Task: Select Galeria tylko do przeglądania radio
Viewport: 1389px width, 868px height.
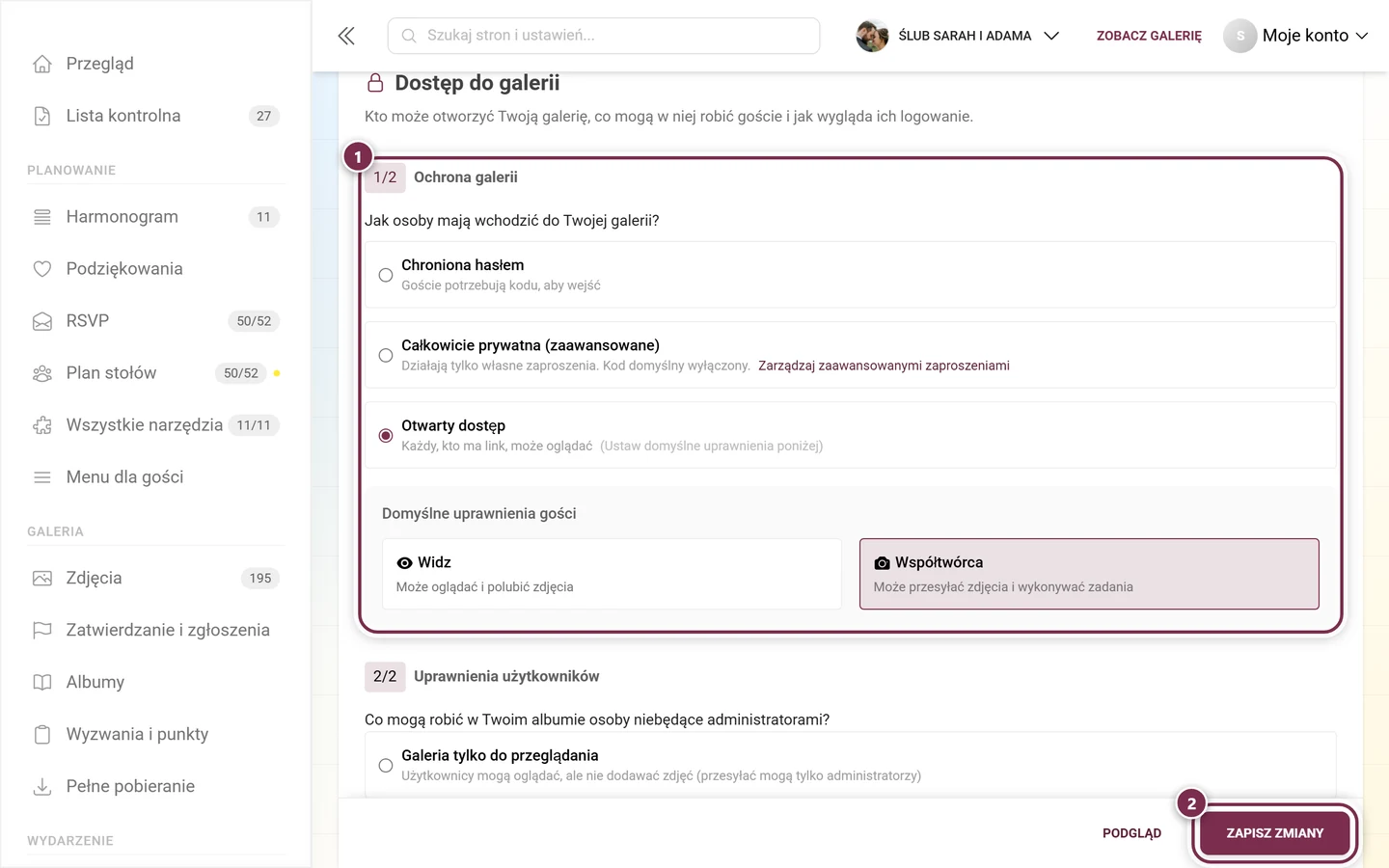Action: [386, 765]
